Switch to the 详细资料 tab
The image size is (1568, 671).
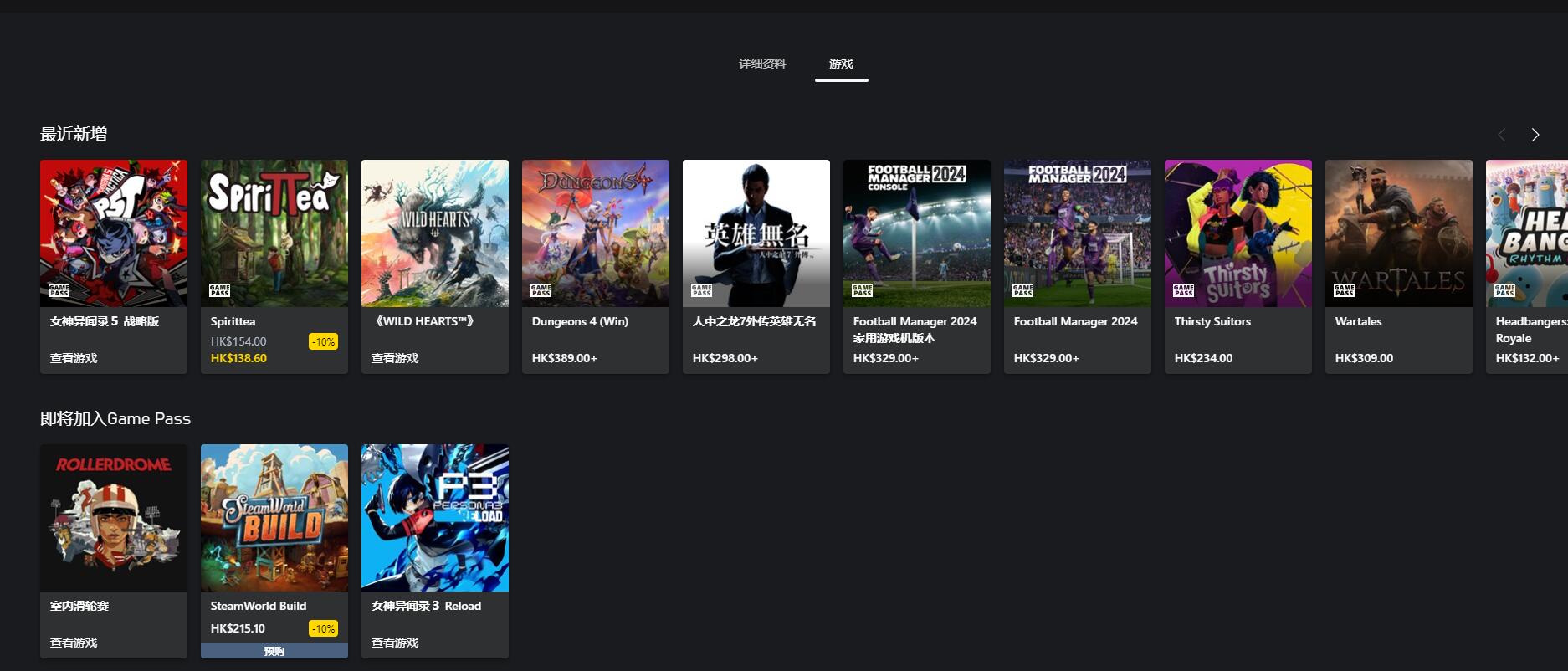pos(762,64)
